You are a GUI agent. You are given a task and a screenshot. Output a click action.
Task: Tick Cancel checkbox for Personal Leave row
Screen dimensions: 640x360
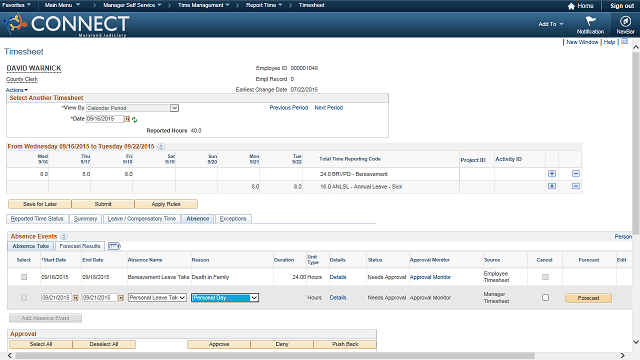coord(545,298)
